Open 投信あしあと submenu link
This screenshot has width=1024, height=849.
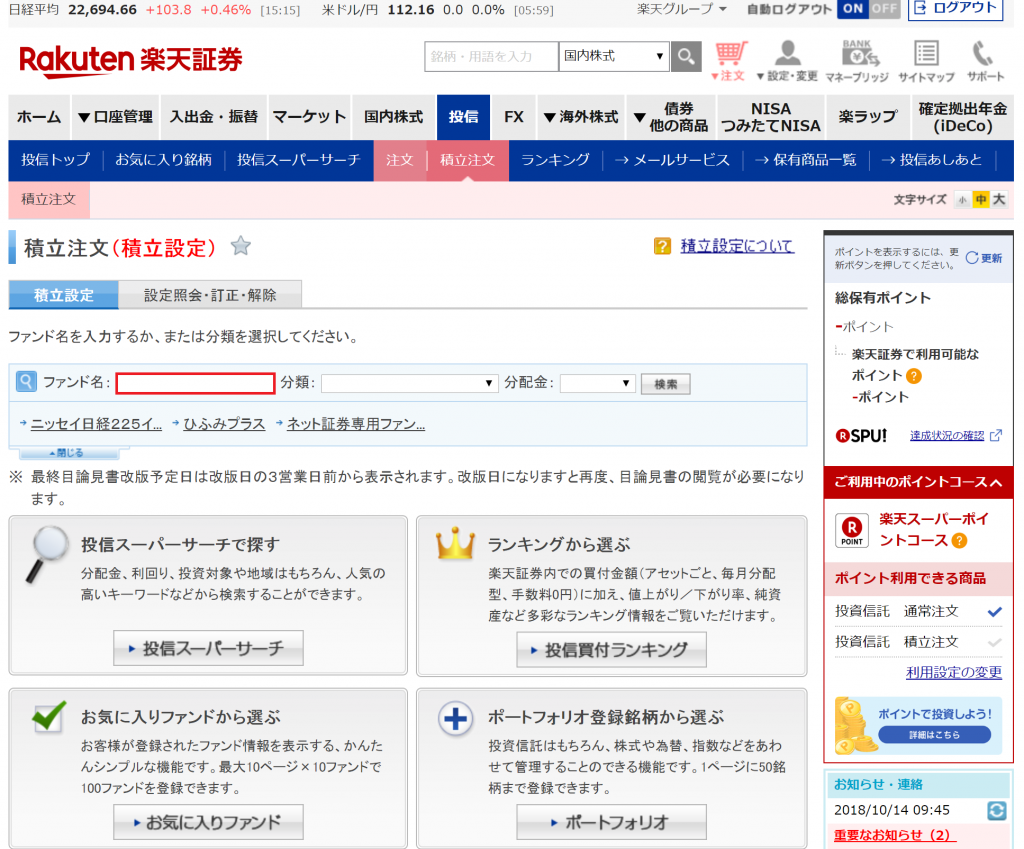click(x=932, y=160)
